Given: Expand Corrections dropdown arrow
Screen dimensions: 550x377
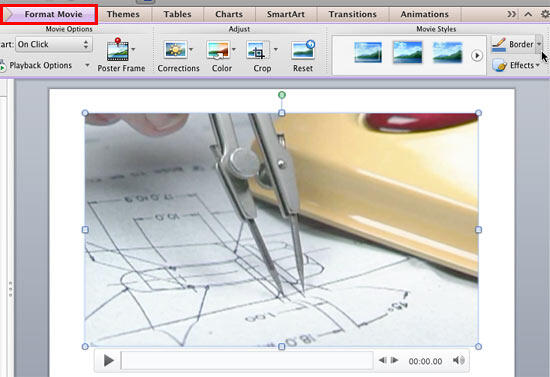Looking at the screenshot, I should tap(191, 49).
